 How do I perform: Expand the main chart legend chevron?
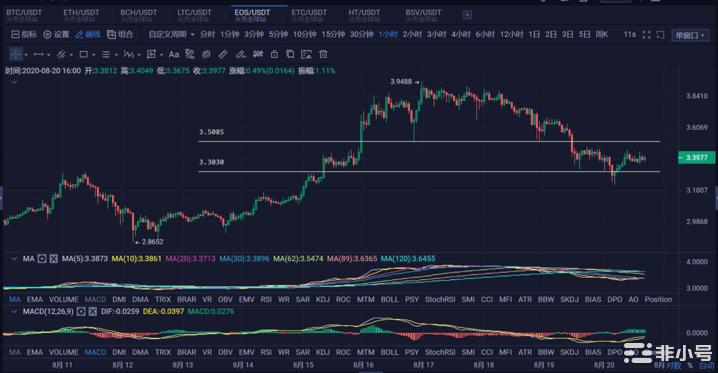tap(14, 82)
